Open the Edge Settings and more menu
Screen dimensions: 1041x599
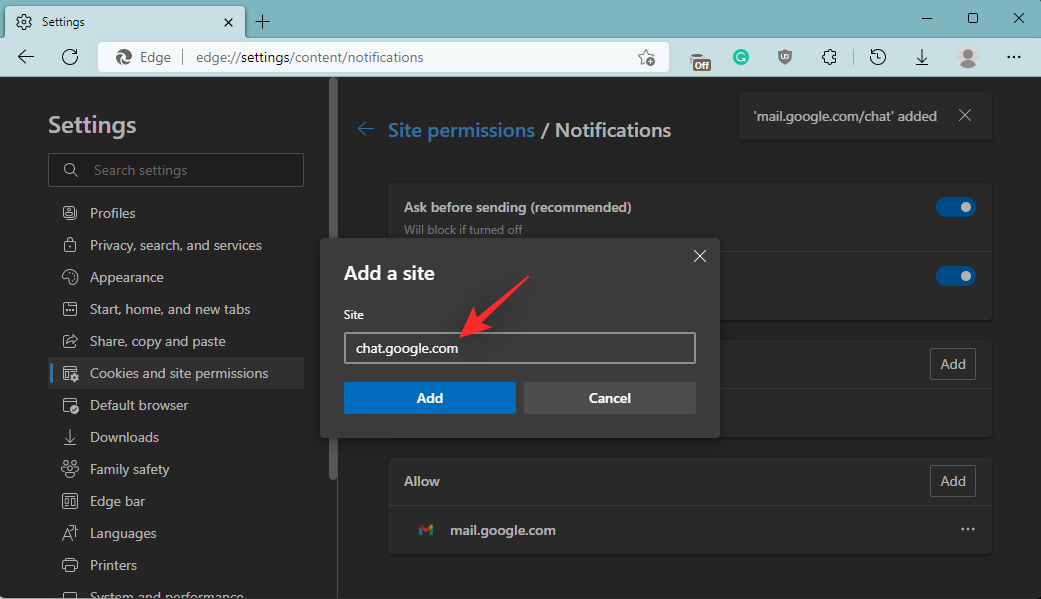(1013, 58)
